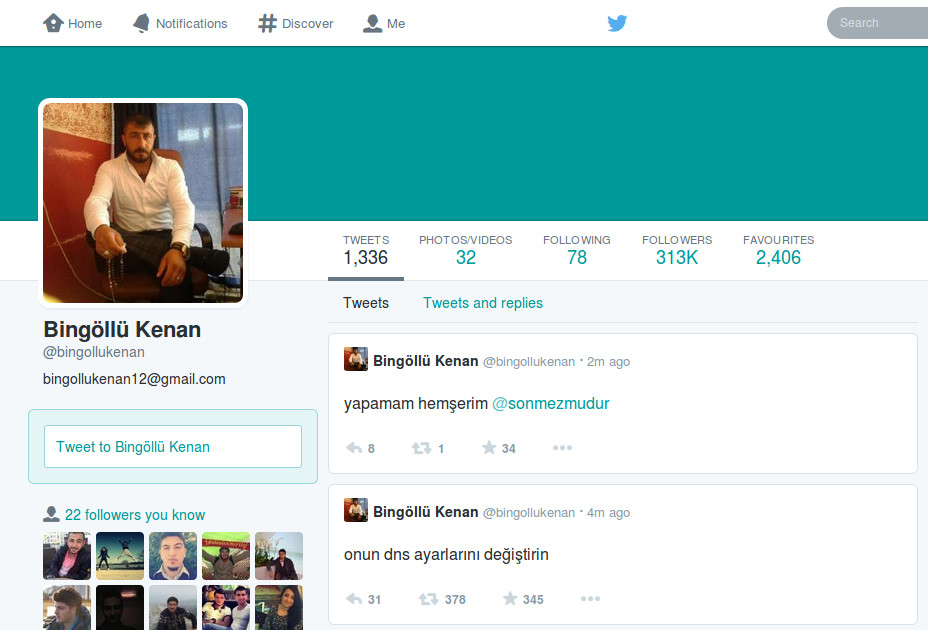Open more options on 'yapamam hemşerim' tweet
The width and height of the screenshot is (928, 630).
point(562,448)
